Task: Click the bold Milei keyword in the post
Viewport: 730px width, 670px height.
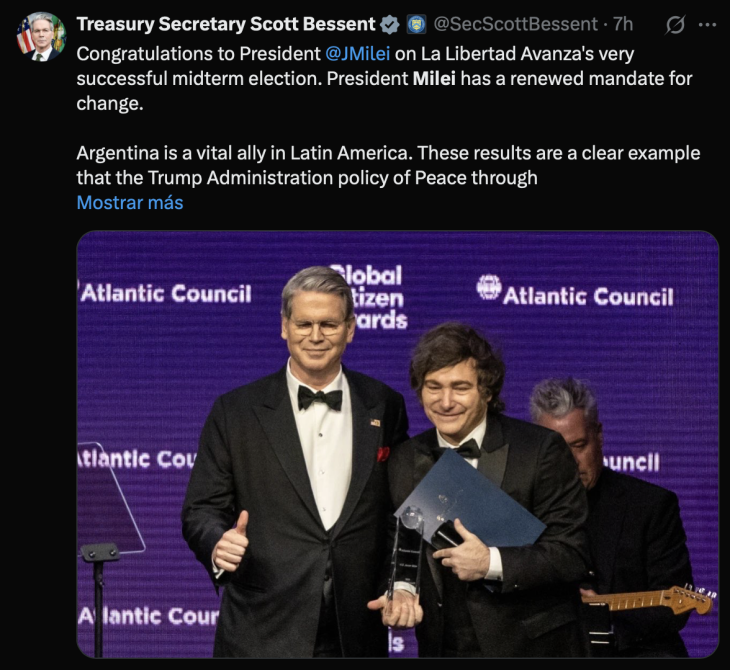Action: tap(434, 78)
